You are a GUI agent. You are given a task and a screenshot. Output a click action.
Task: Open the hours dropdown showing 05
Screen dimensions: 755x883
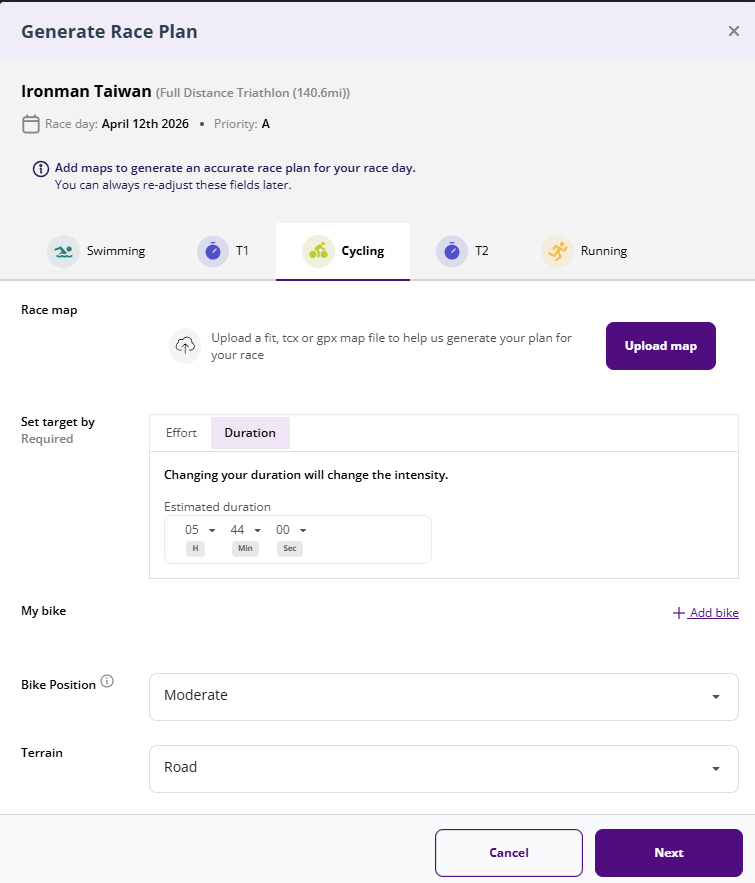point(200,530)
